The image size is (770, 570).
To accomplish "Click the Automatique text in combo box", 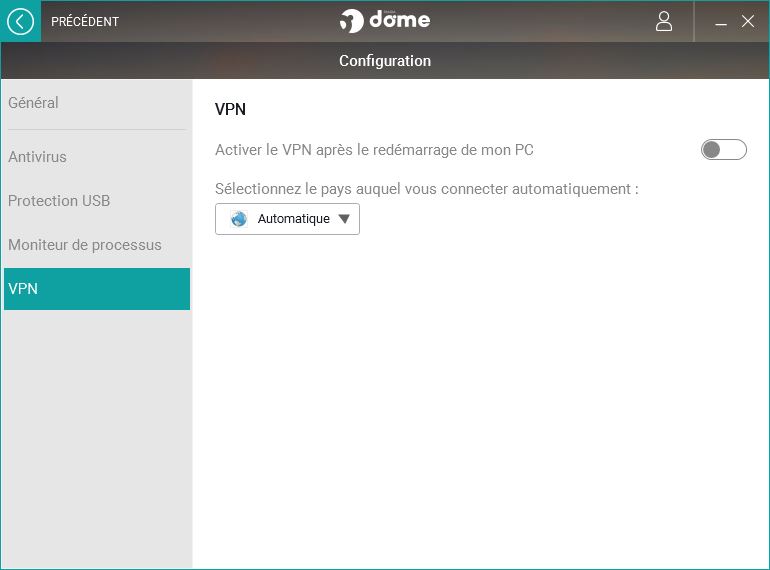I will point(294,219).
